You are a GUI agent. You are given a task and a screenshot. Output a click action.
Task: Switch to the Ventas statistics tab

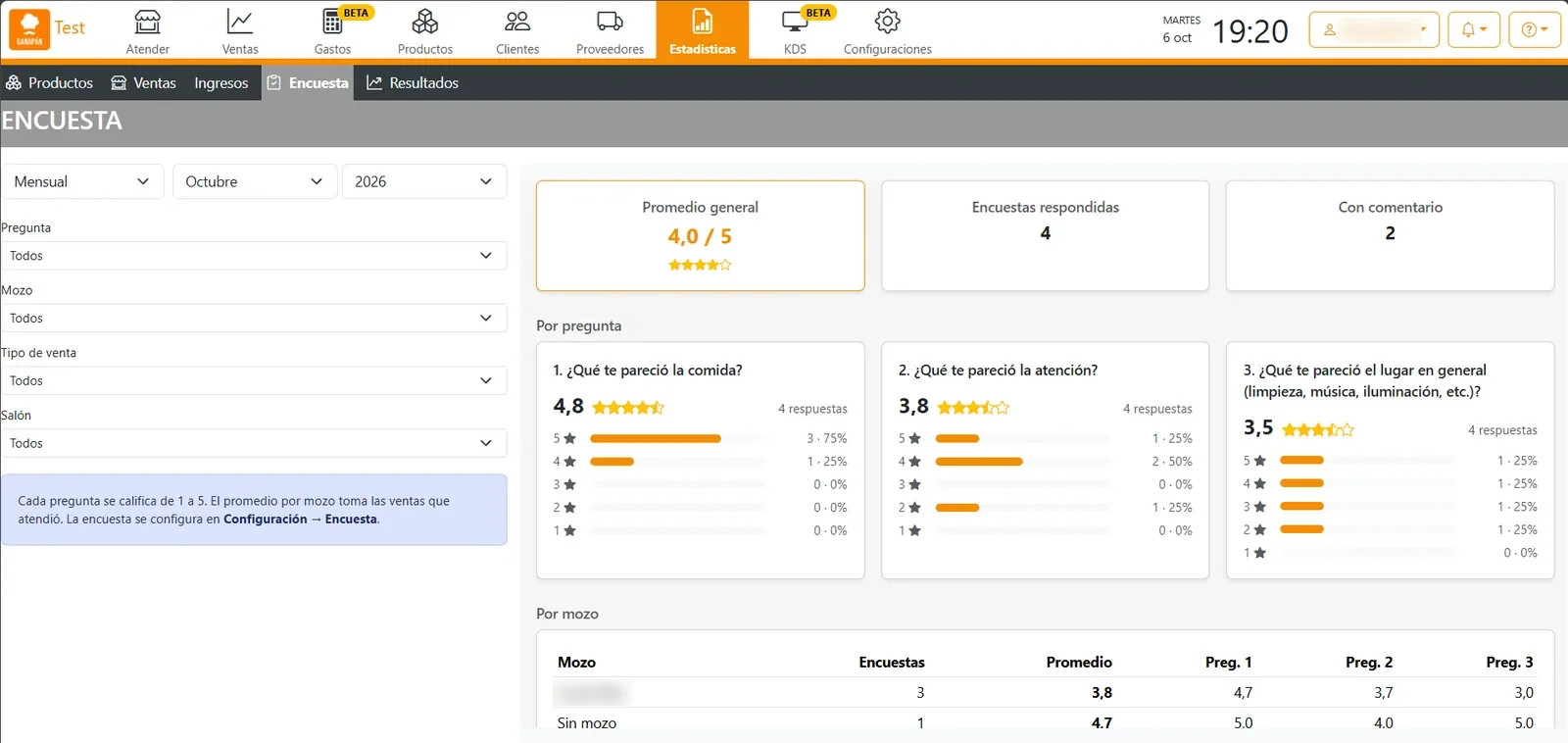click(x=143, y=83)
